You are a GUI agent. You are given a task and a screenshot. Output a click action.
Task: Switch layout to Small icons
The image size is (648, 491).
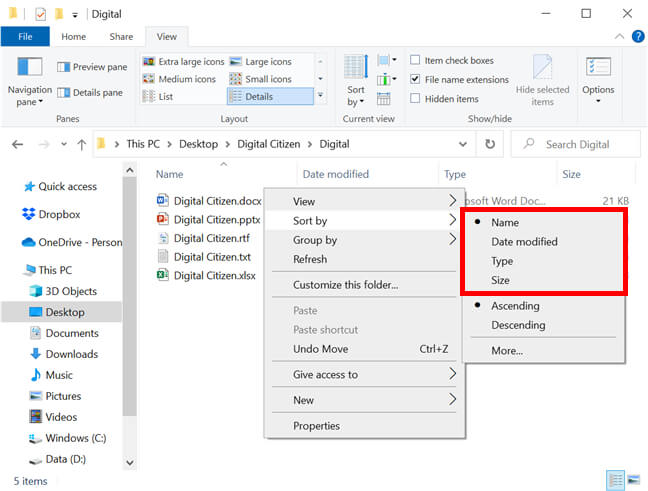click(261, 79)
